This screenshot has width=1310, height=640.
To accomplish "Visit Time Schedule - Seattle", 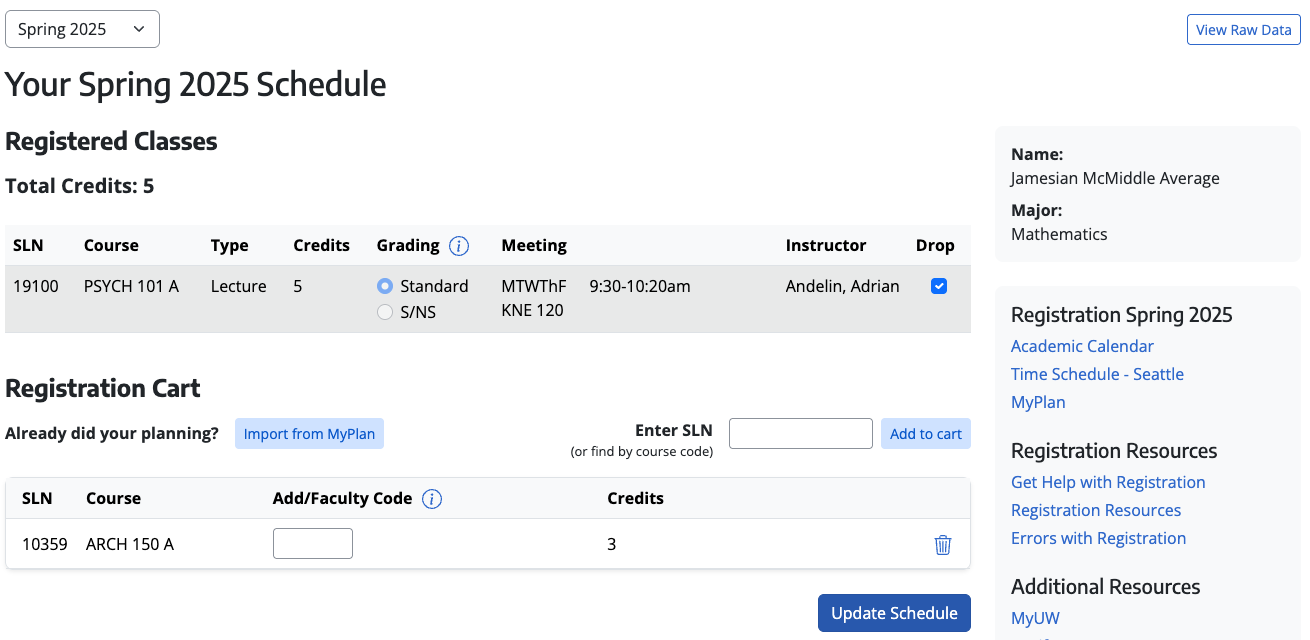I will [x=1097, y=374].
